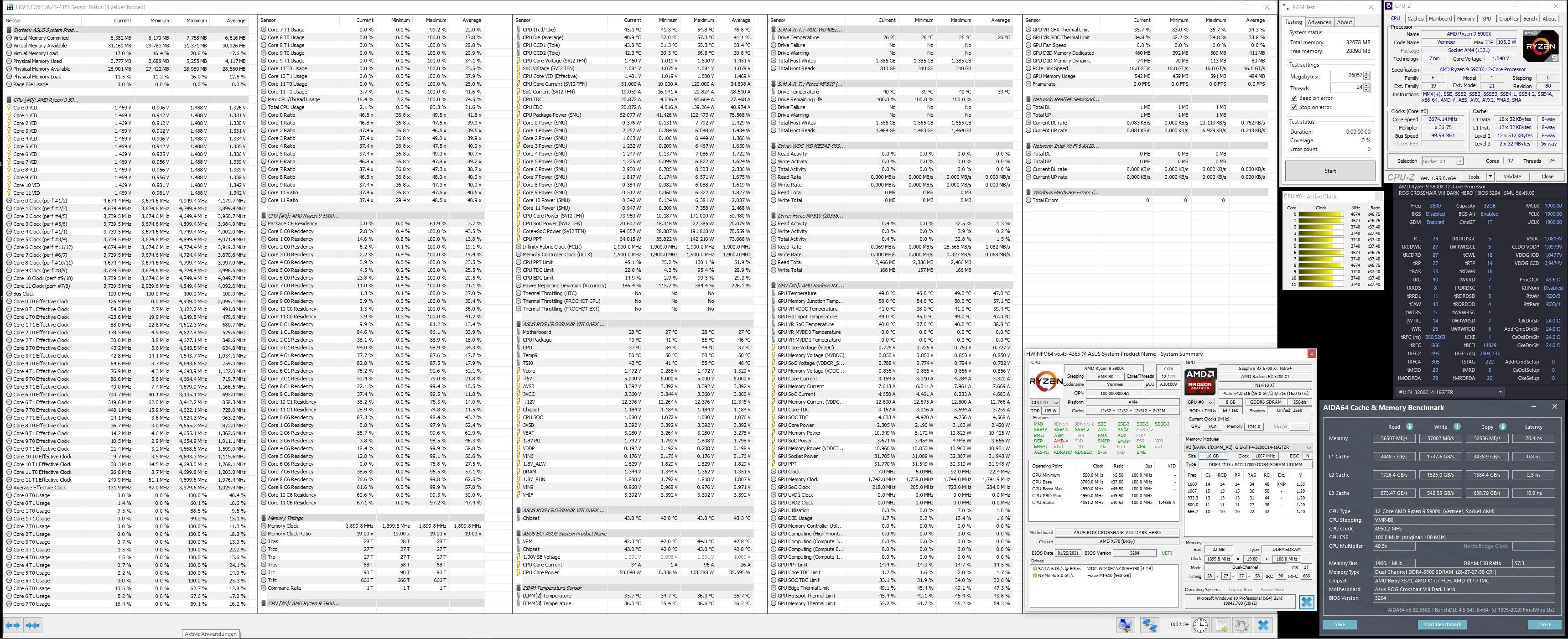Increase the Megabytes spinner in RAM Test
This screenshot has width=1568, height=639.
coord(1366,73)
